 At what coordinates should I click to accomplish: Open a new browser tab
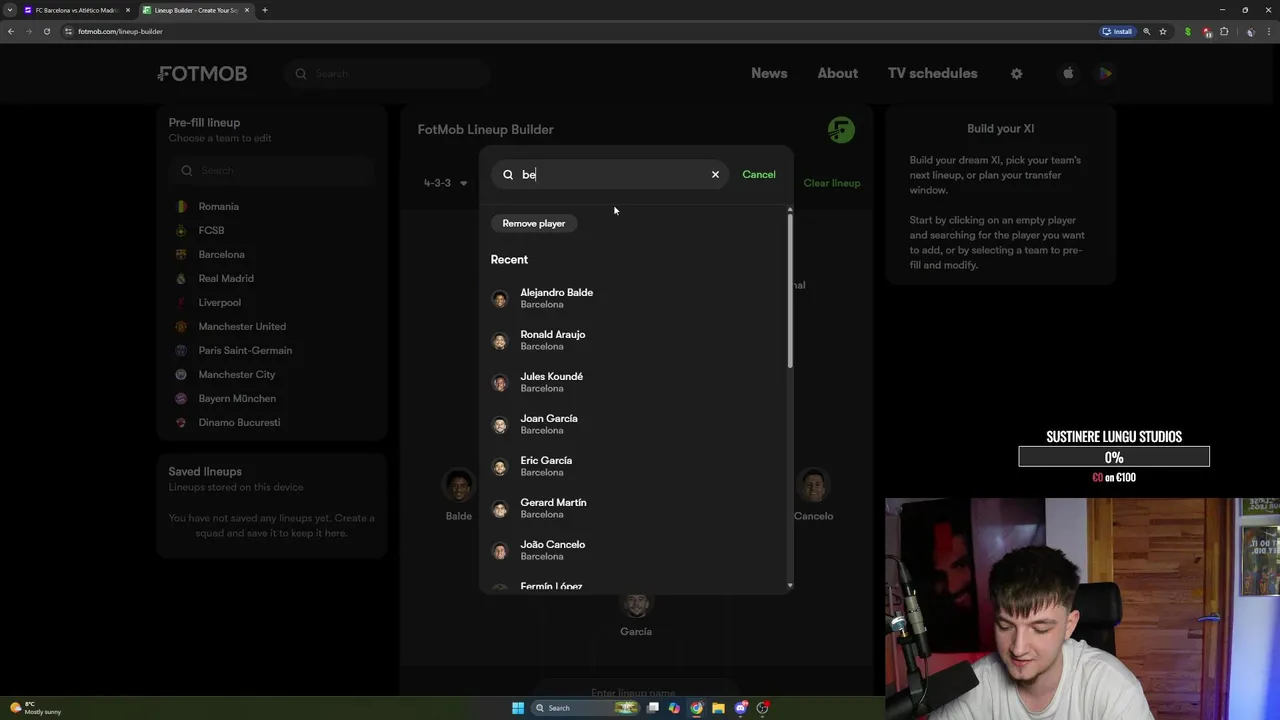coord(265,10)
